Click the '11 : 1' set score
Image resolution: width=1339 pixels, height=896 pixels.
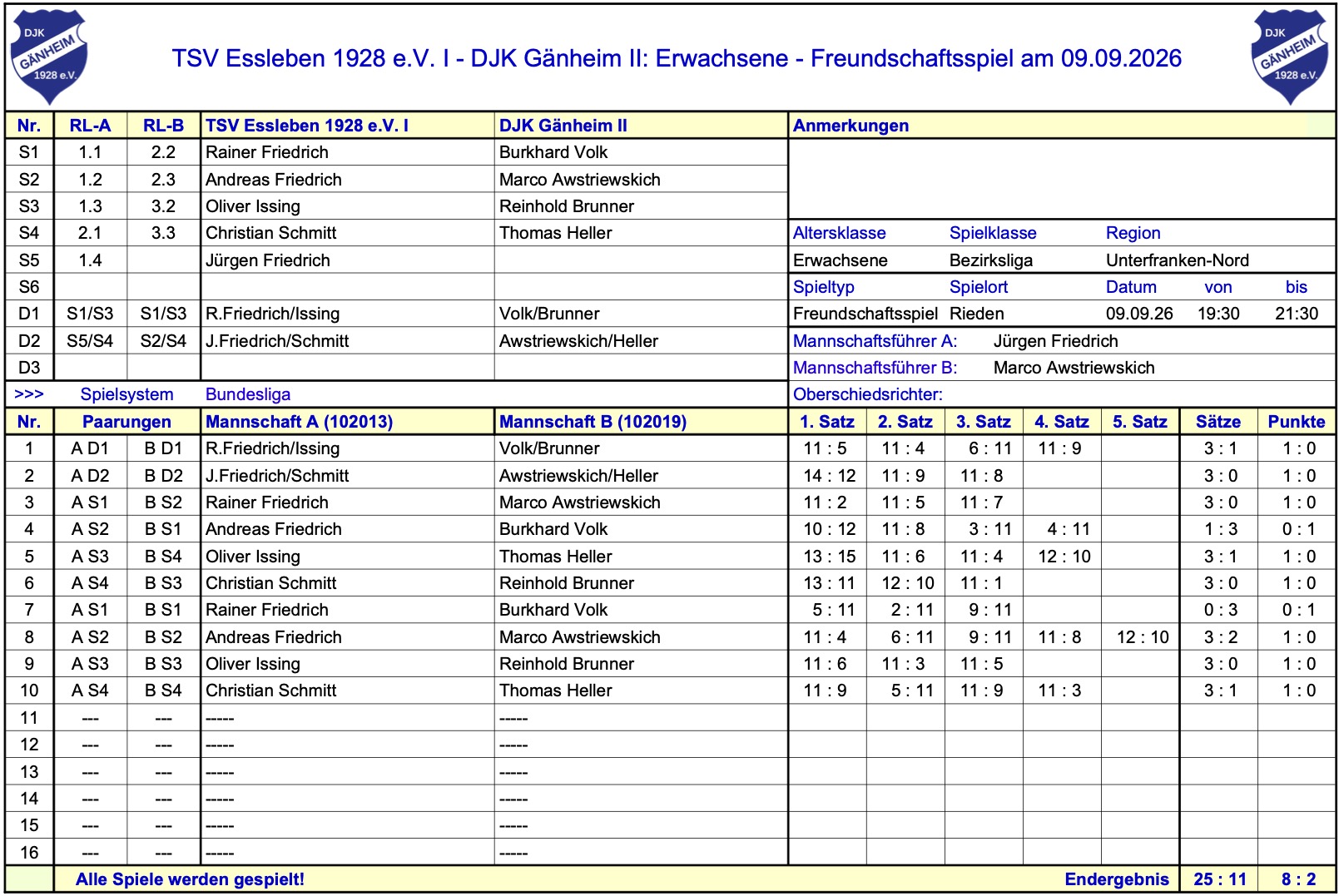(982, 583)
